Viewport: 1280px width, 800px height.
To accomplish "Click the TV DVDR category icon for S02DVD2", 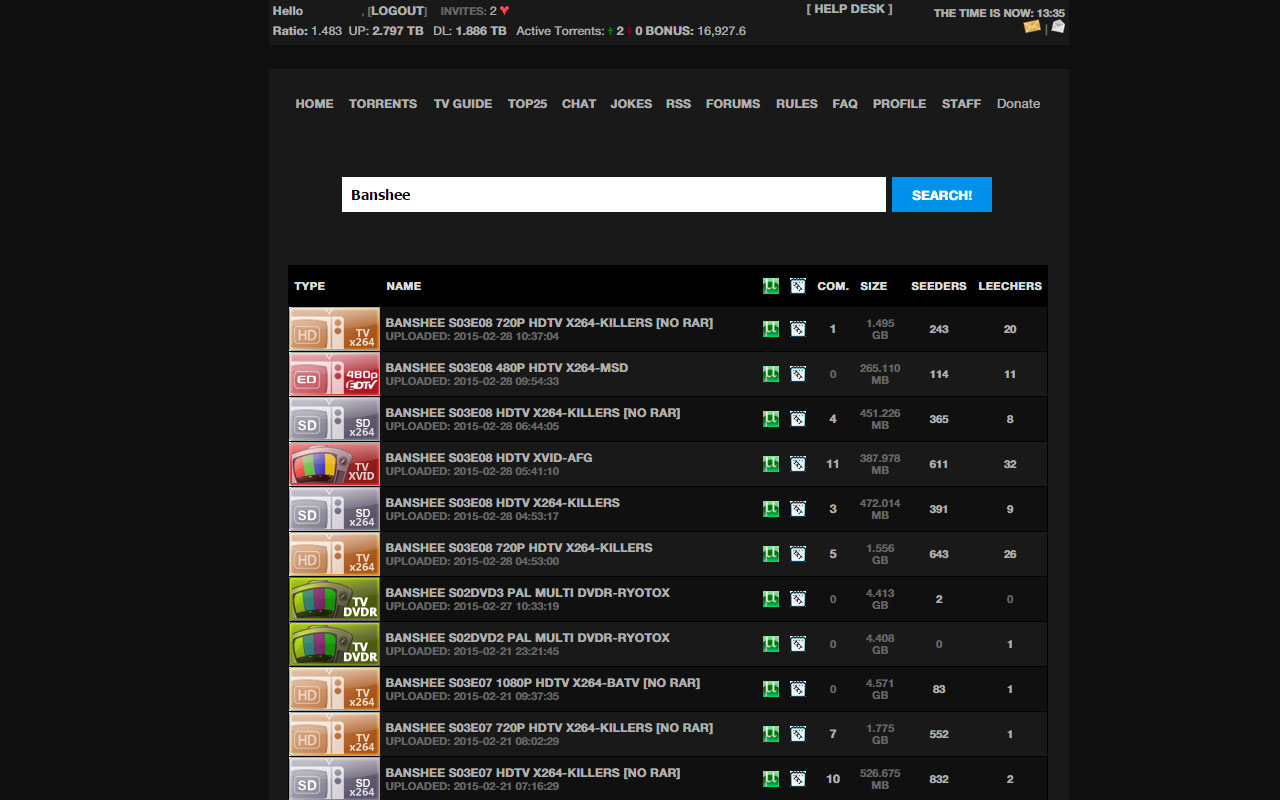I will pos(334,644).
